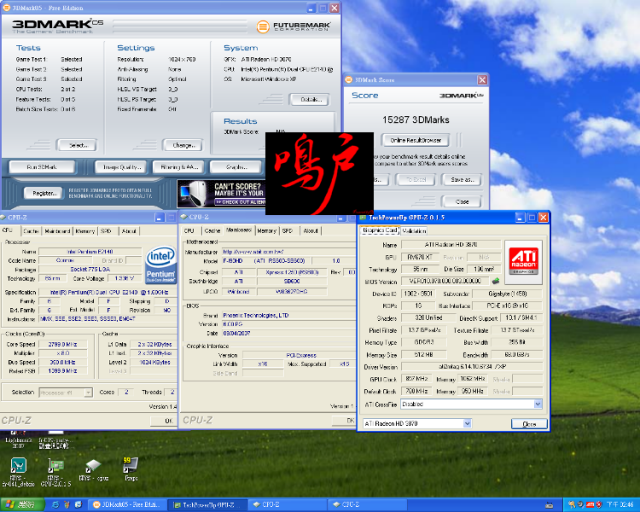Open Internet Explorer from Quick Launch
The image size is (640, 512).
(56, 505)
